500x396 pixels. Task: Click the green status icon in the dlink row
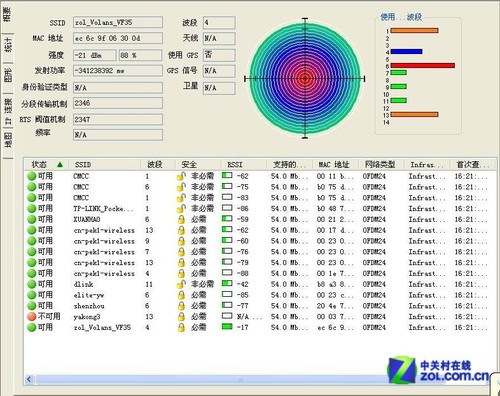coord(32,284)
